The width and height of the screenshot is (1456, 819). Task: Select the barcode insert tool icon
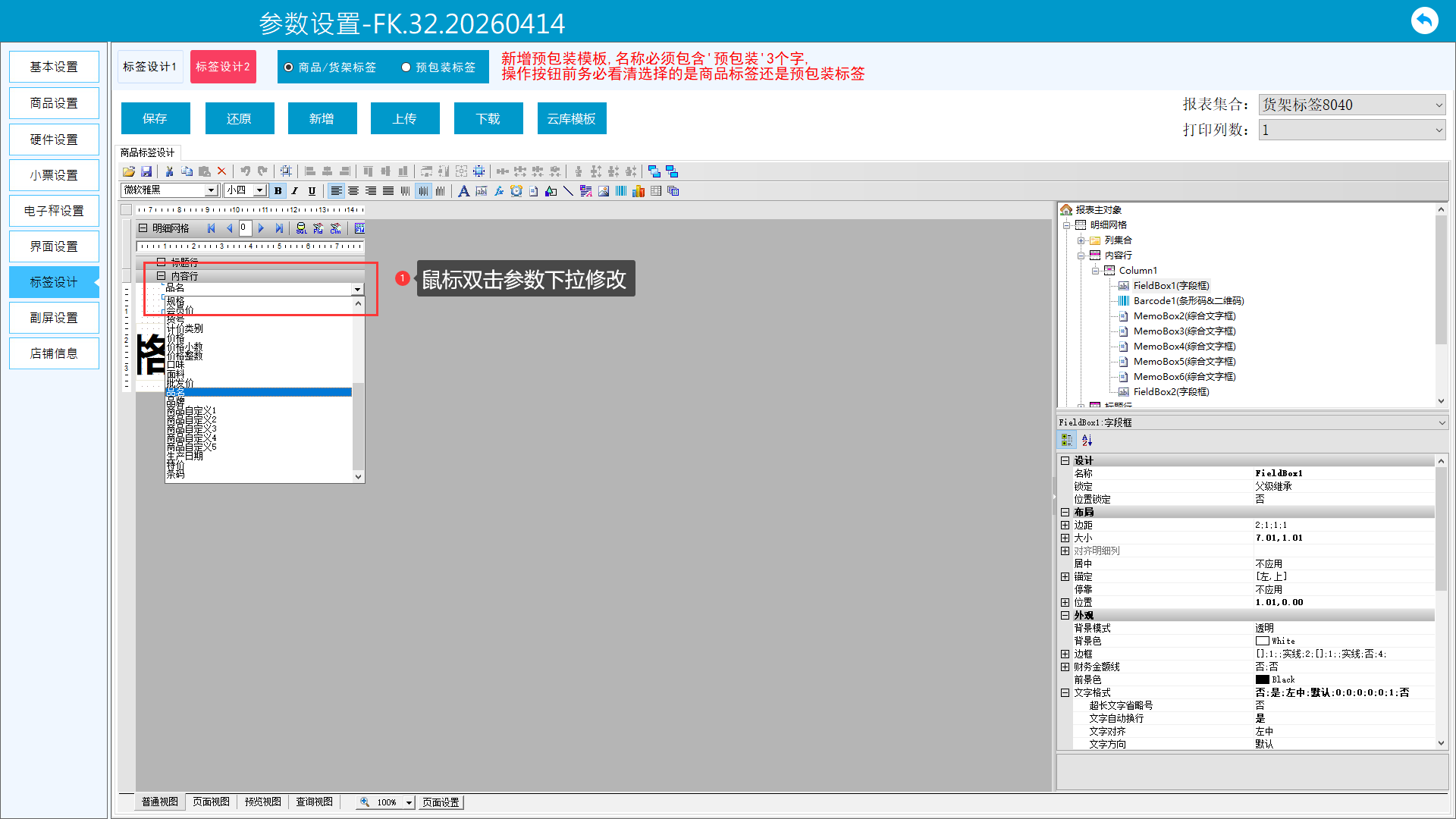[621, 191]
